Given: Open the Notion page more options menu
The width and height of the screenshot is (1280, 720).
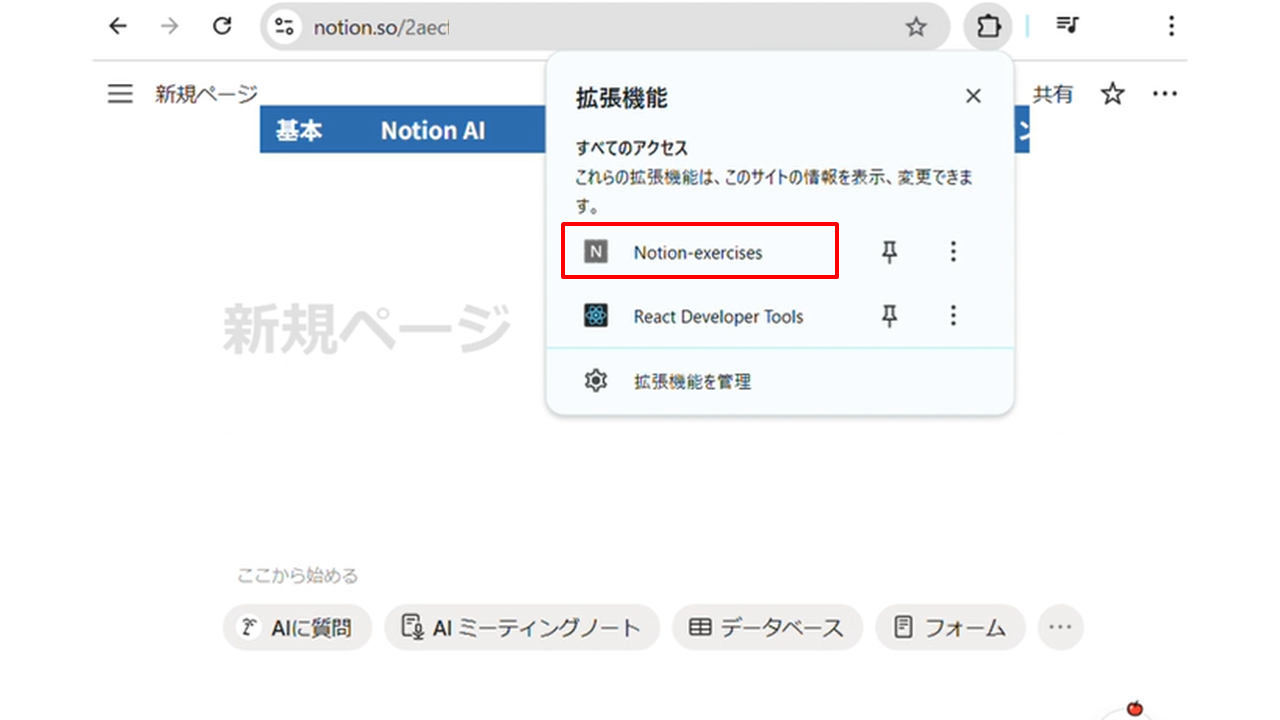Looking at the screenshot, I should coord(1165,94).
